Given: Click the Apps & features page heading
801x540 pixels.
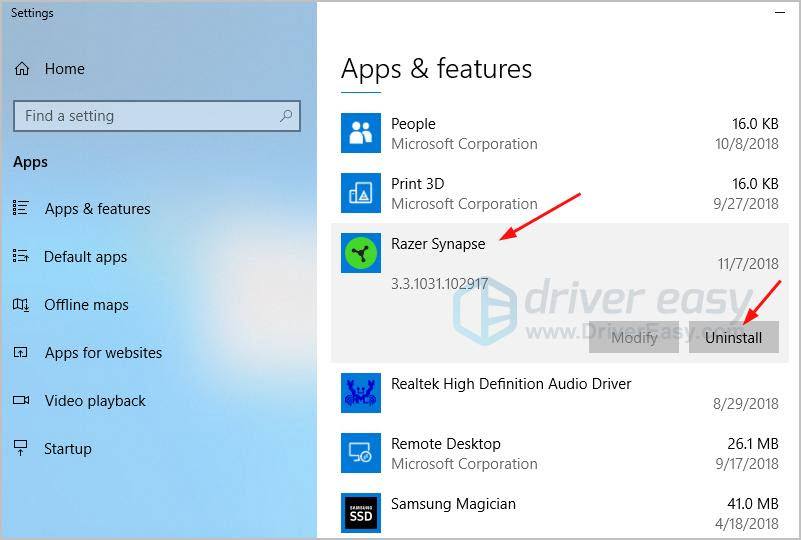Looking at the screenshot, I should tap(436, 69).
